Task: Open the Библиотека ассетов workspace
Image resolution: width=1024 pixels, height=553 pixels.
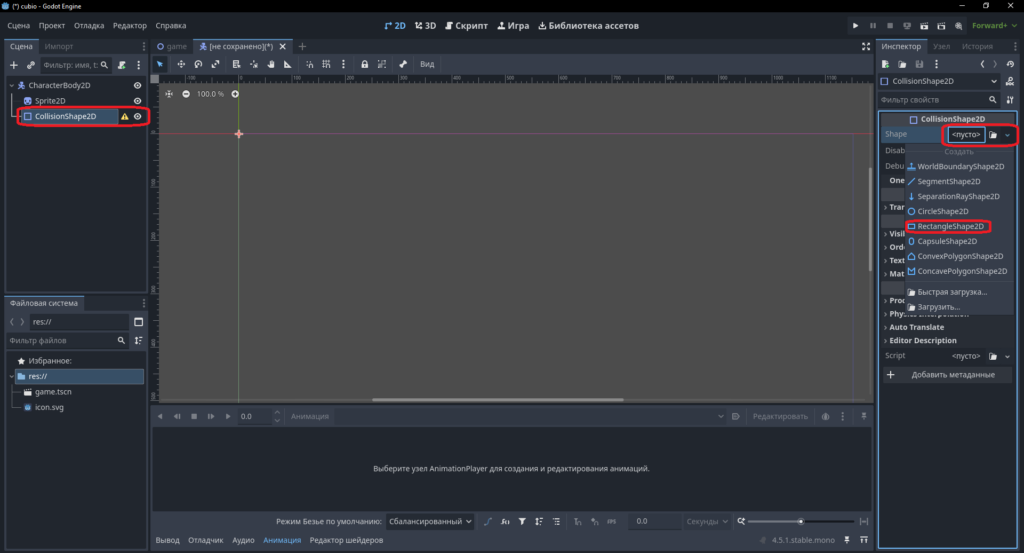Action: click(x=588, y=25)
